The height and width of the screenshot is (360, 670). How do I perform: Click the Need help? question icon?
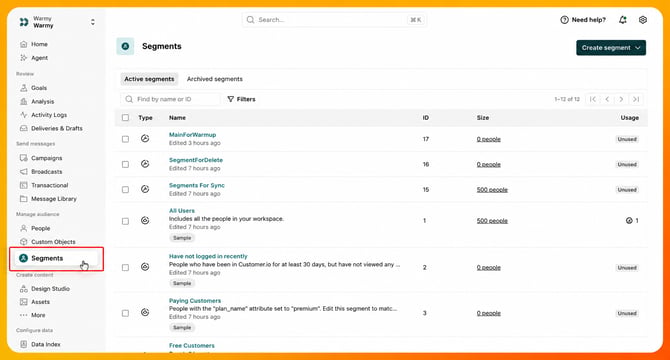point(564,20)
